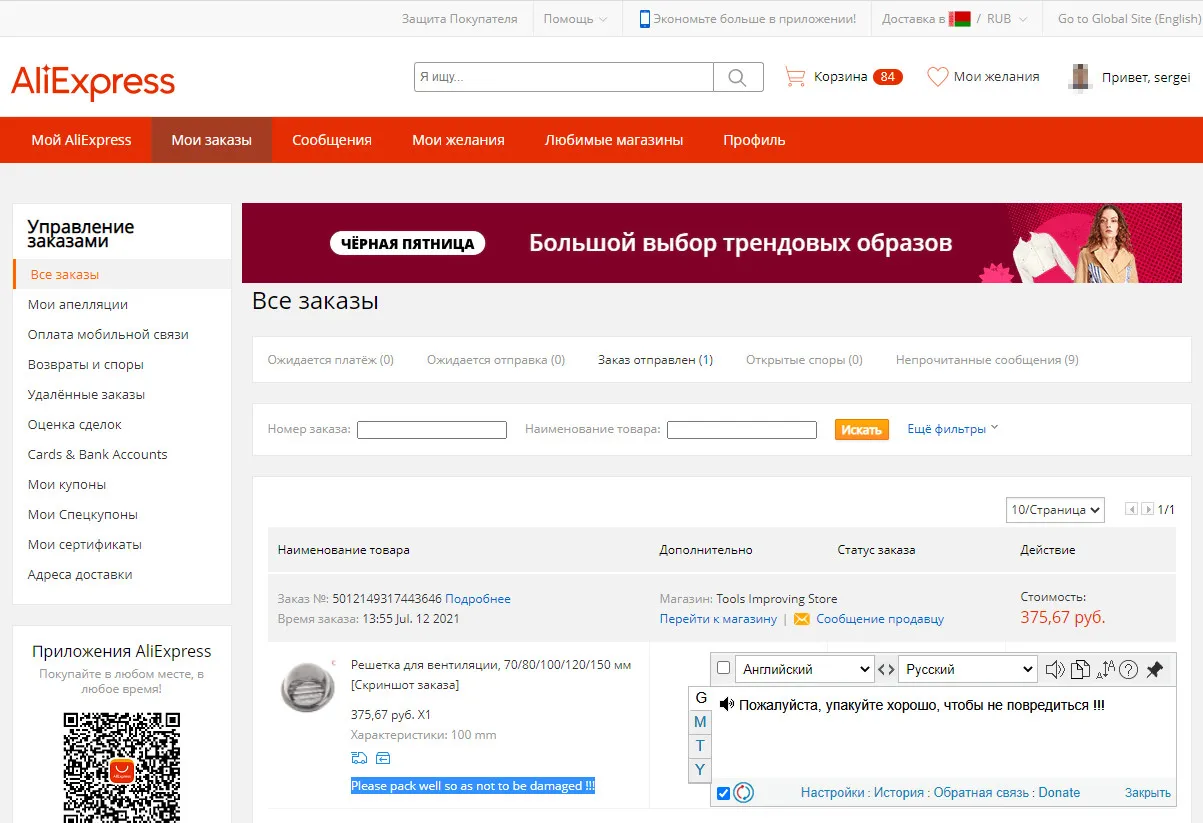The image size is (1203, 823).
Task: Select Непрочитанные сообщения (9) filter
Action: point(987,360)
